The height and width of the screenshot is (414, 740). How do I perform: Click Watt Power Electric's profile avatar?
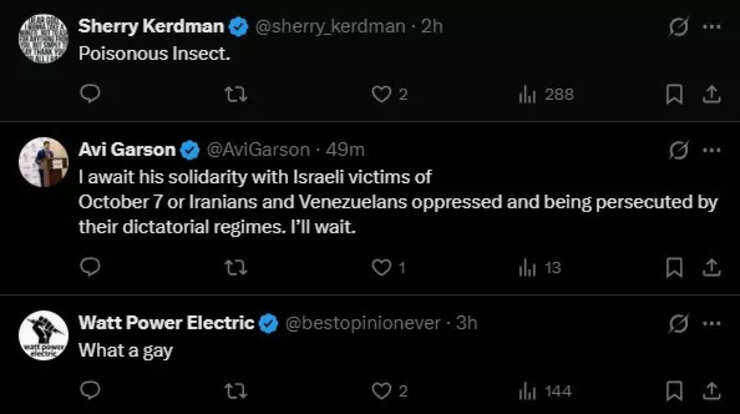click(x=43, y=335)
